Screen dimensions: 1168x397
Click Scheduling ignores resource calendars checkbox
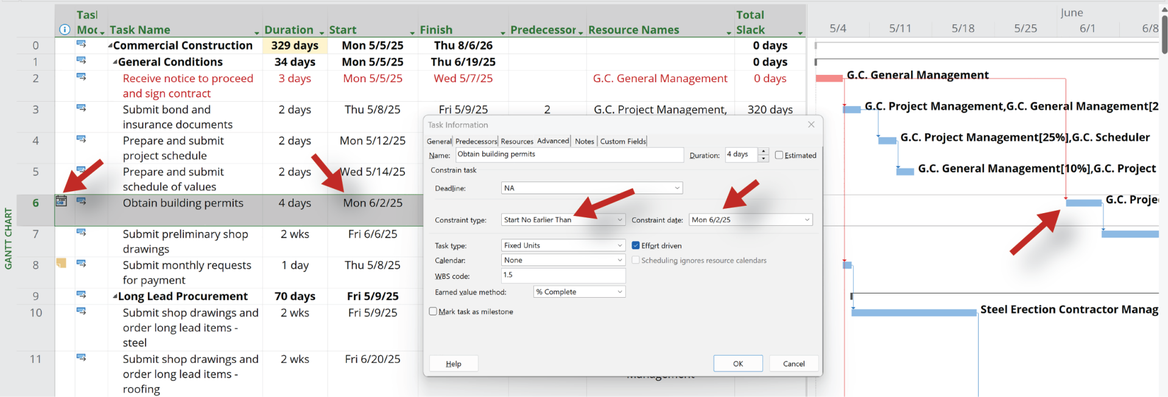pos(635,260)
